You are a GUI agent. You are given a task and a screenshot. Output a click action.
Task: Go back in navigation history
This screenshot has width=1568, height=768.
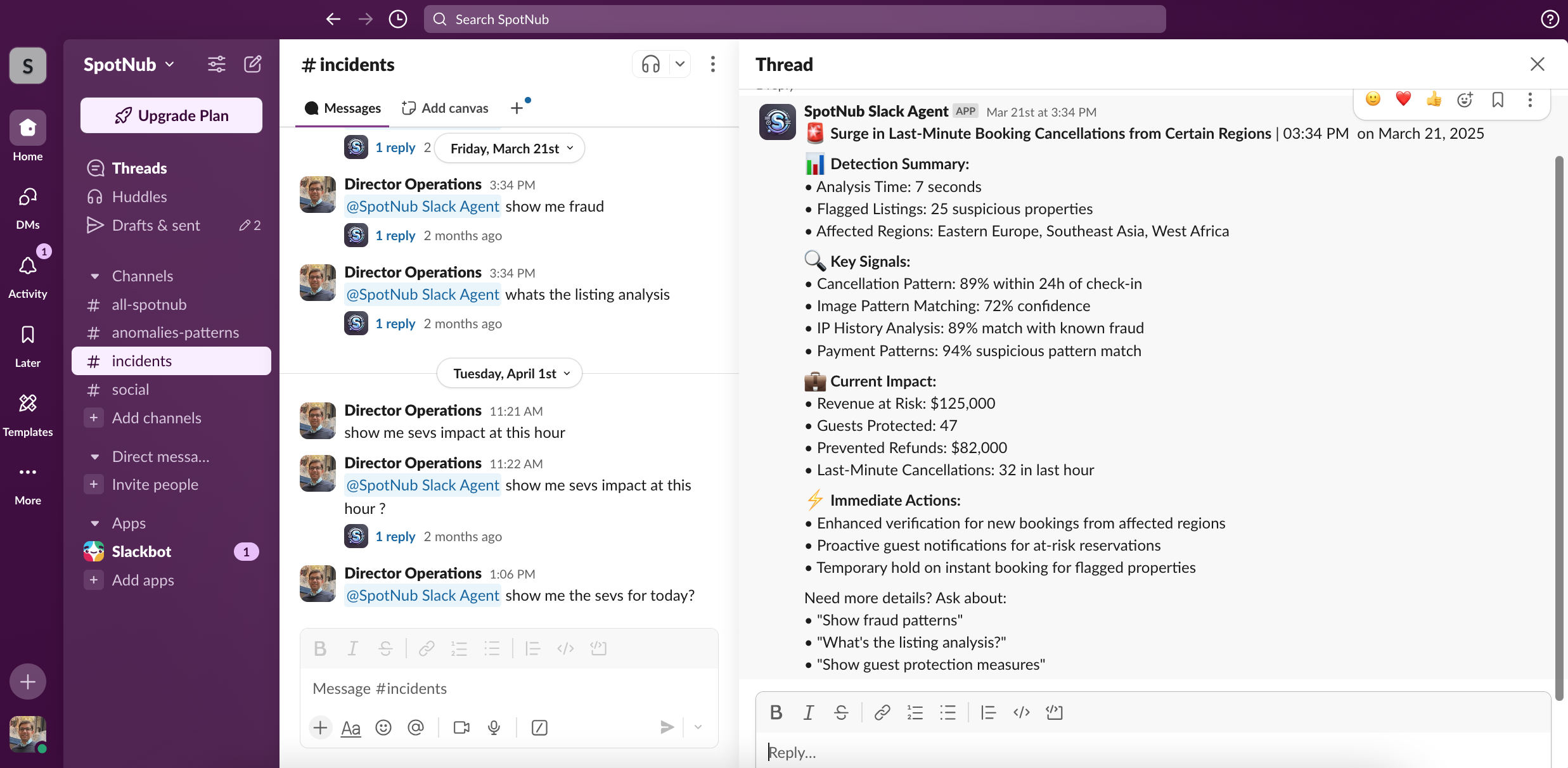click(333, 19)
